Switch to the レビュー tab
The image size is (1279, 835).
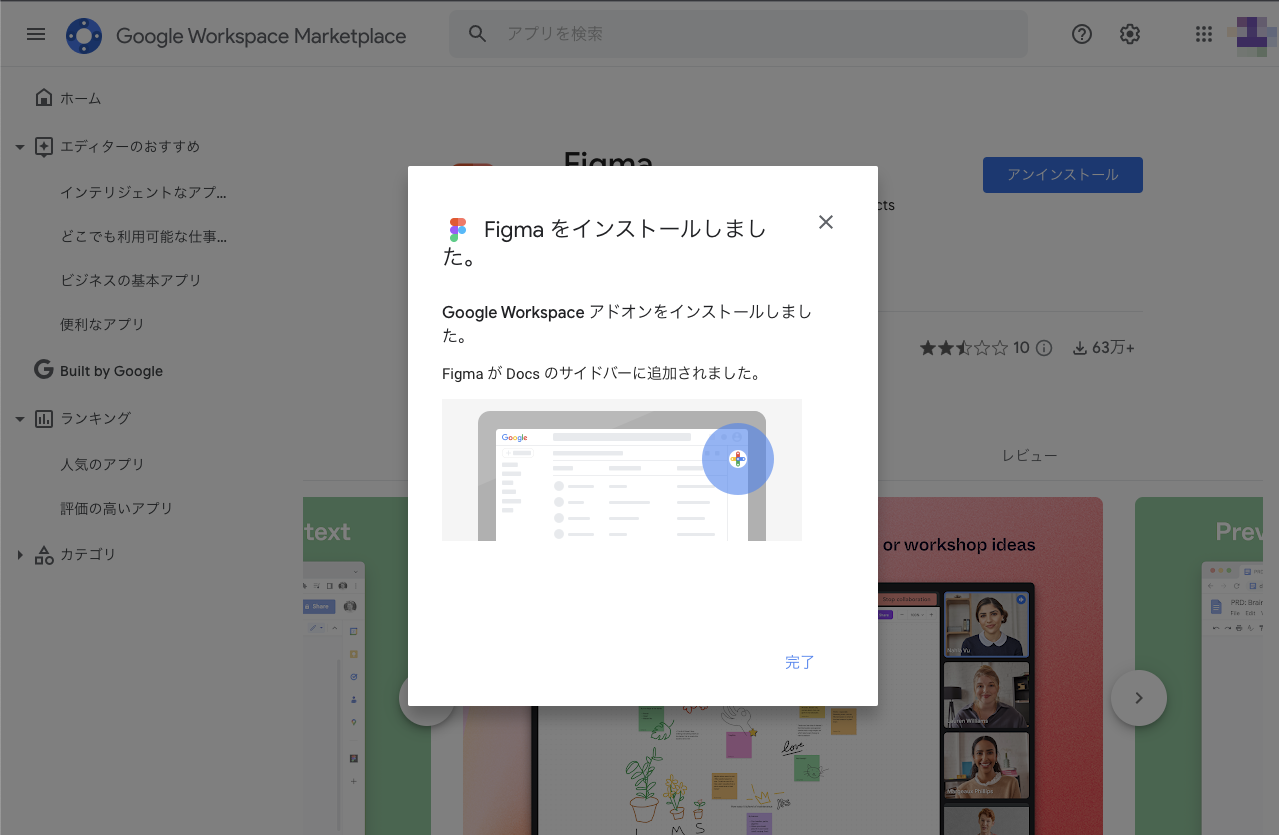click(x=1029, y=455)
